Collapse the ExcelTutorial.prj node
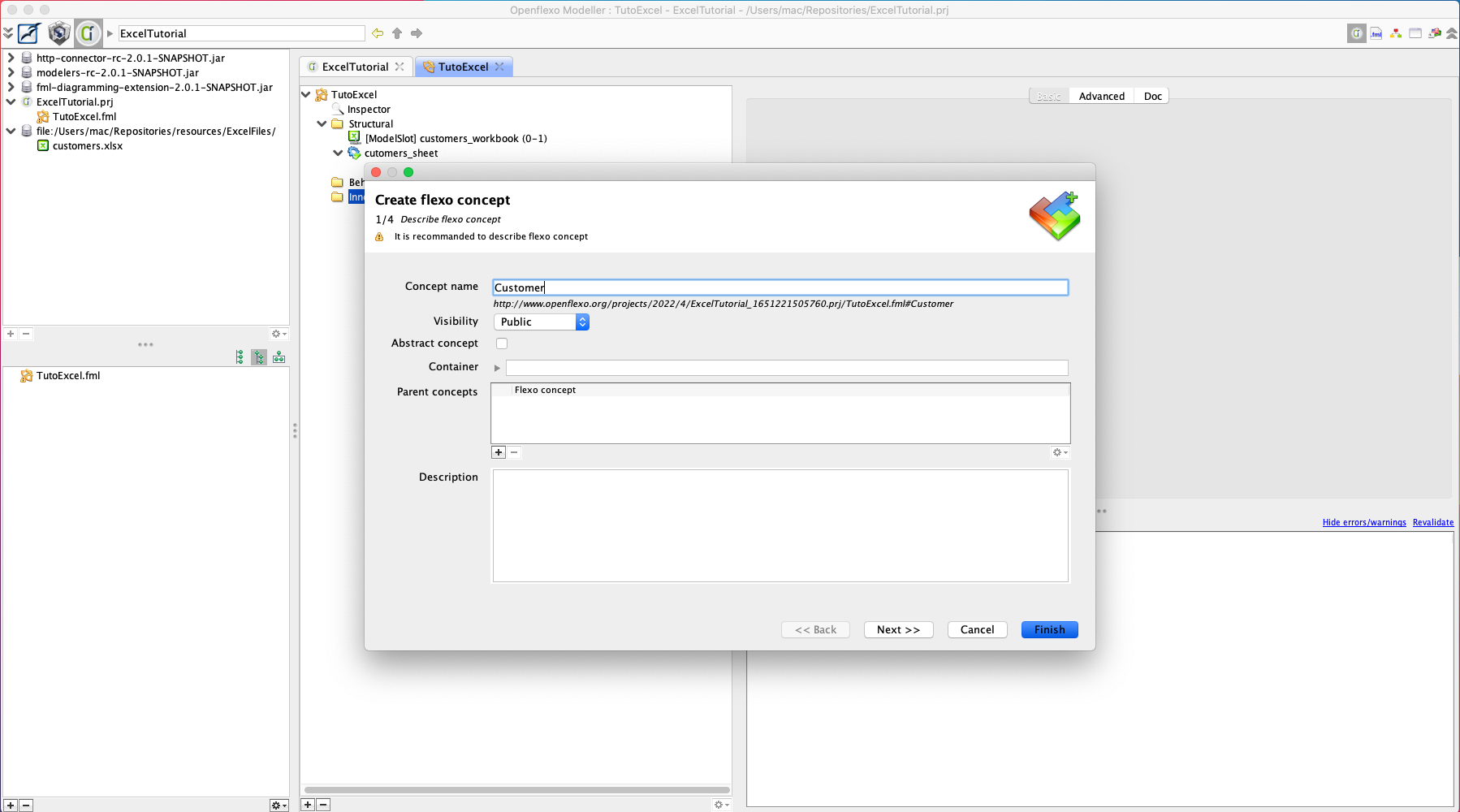1460x812 pixels. coord(11,101)
